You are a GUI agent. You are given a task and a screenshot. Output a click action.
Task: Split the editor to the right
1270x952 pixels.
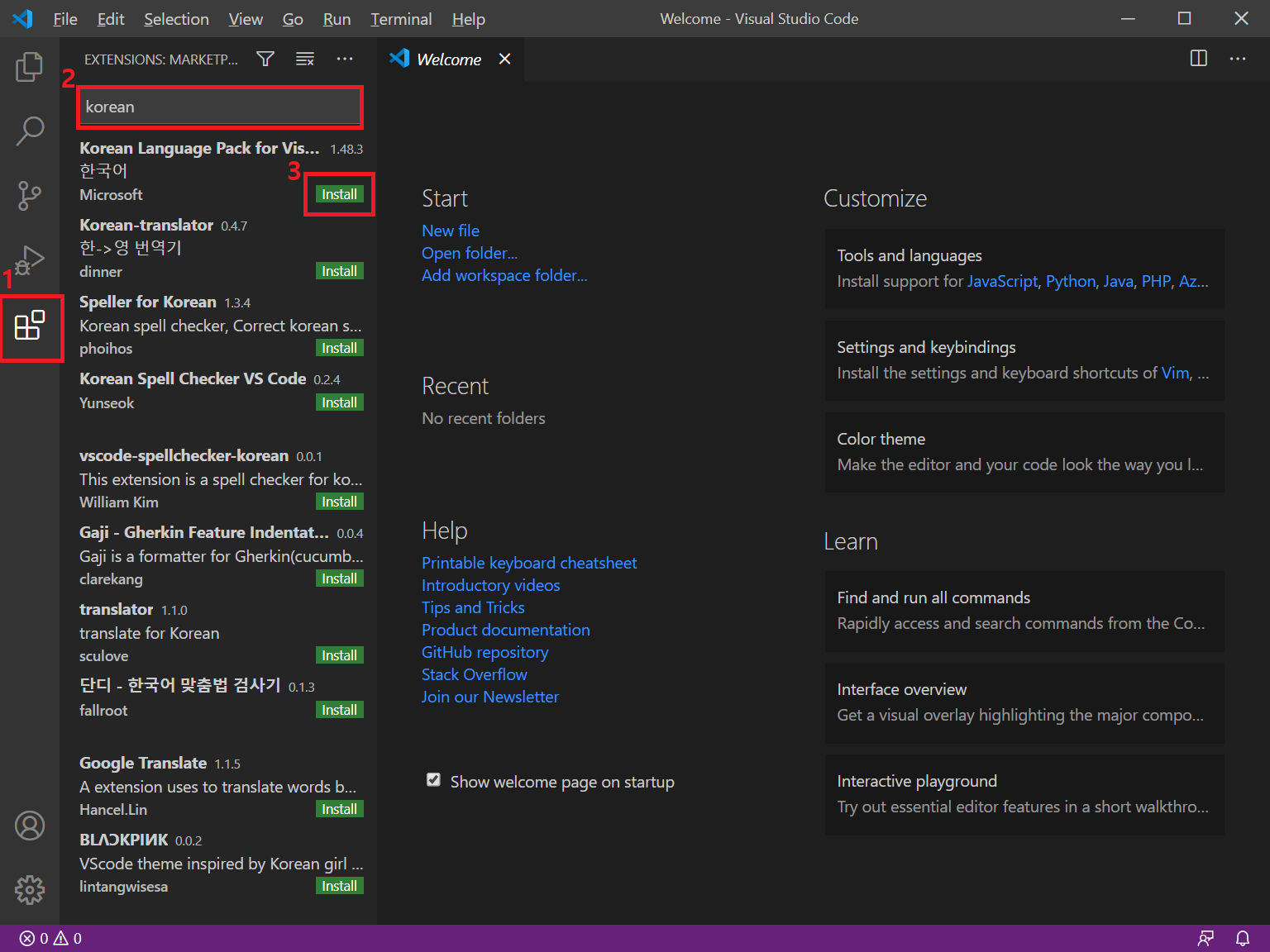tap(1198, 59)
